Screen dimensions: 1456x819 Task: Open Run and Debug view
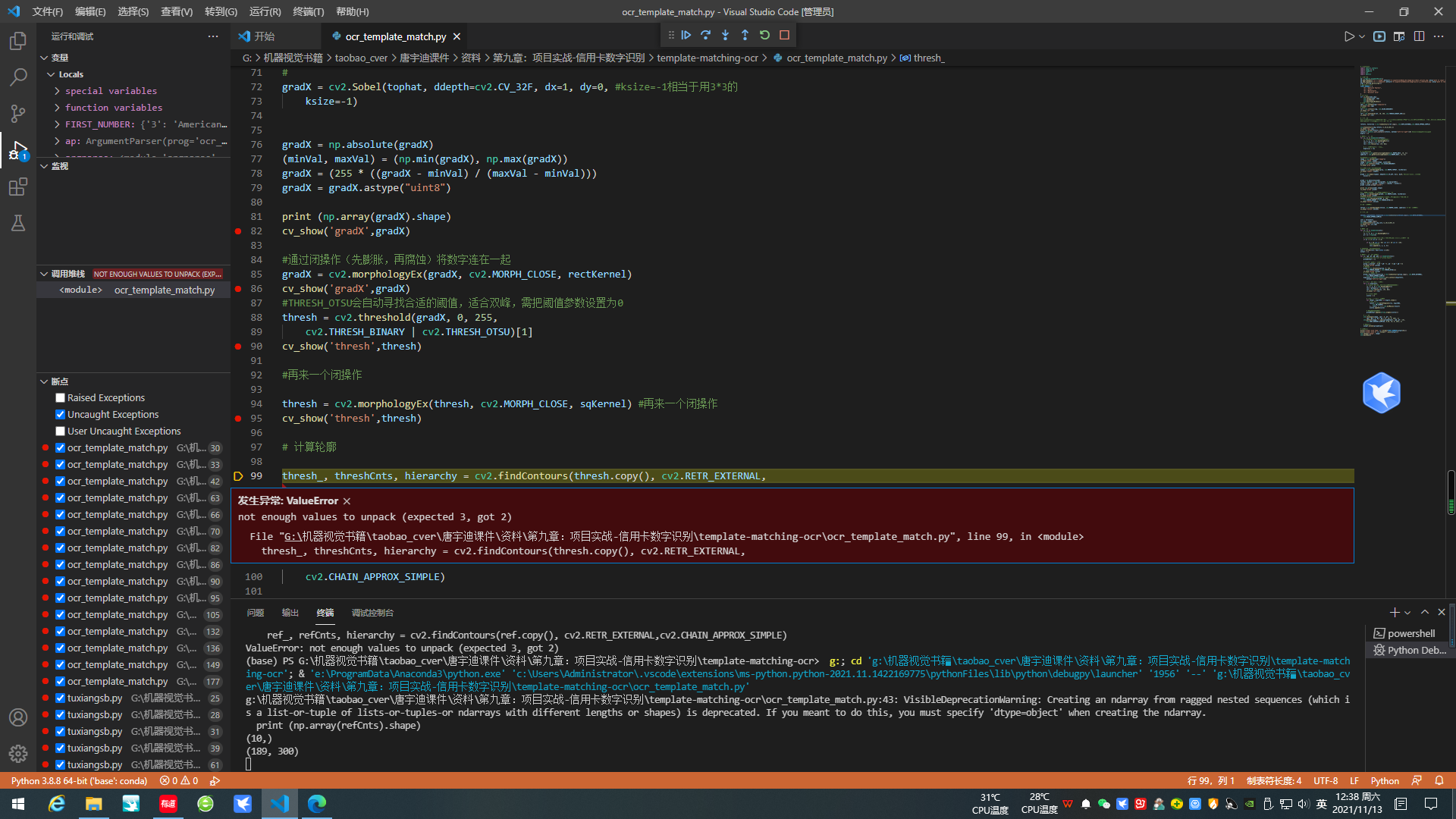tap(18, 149)
